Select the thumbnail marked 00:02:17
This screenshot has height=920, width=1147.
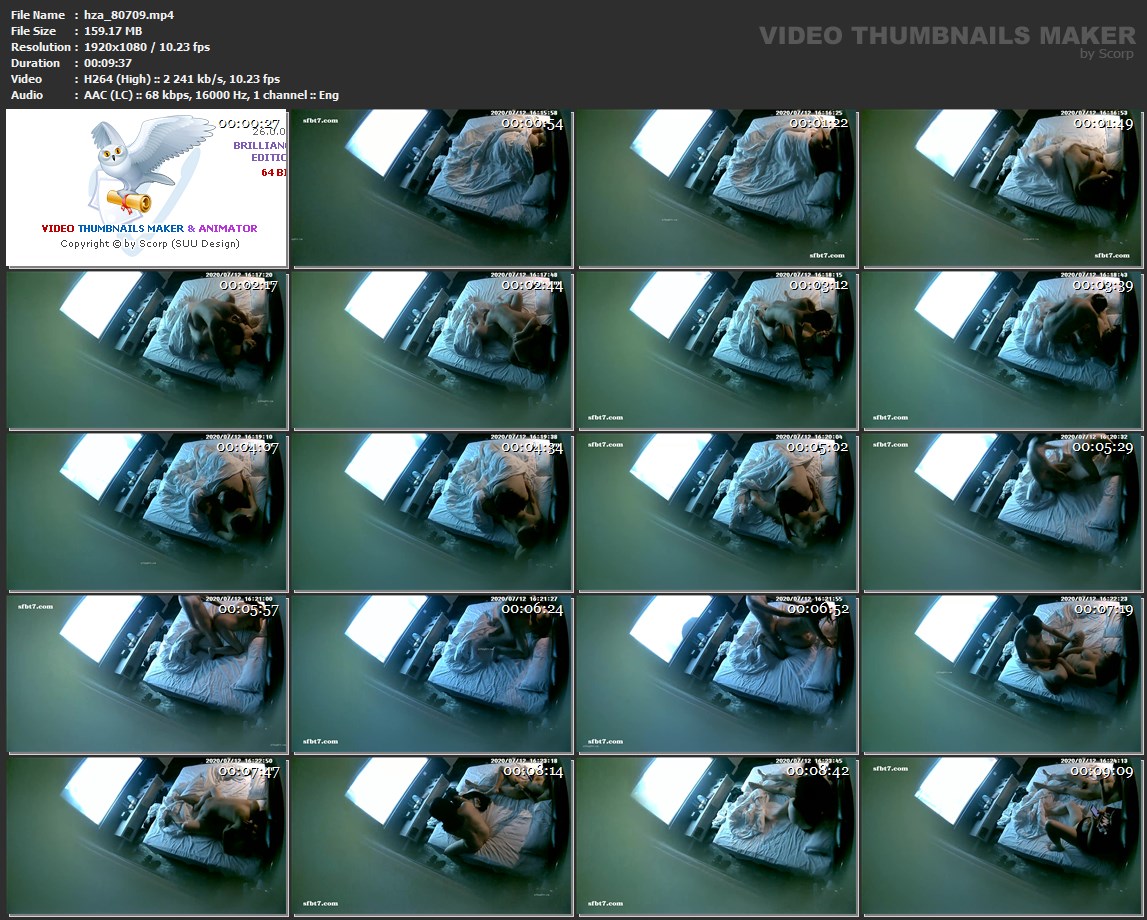(x=148, y=350)
